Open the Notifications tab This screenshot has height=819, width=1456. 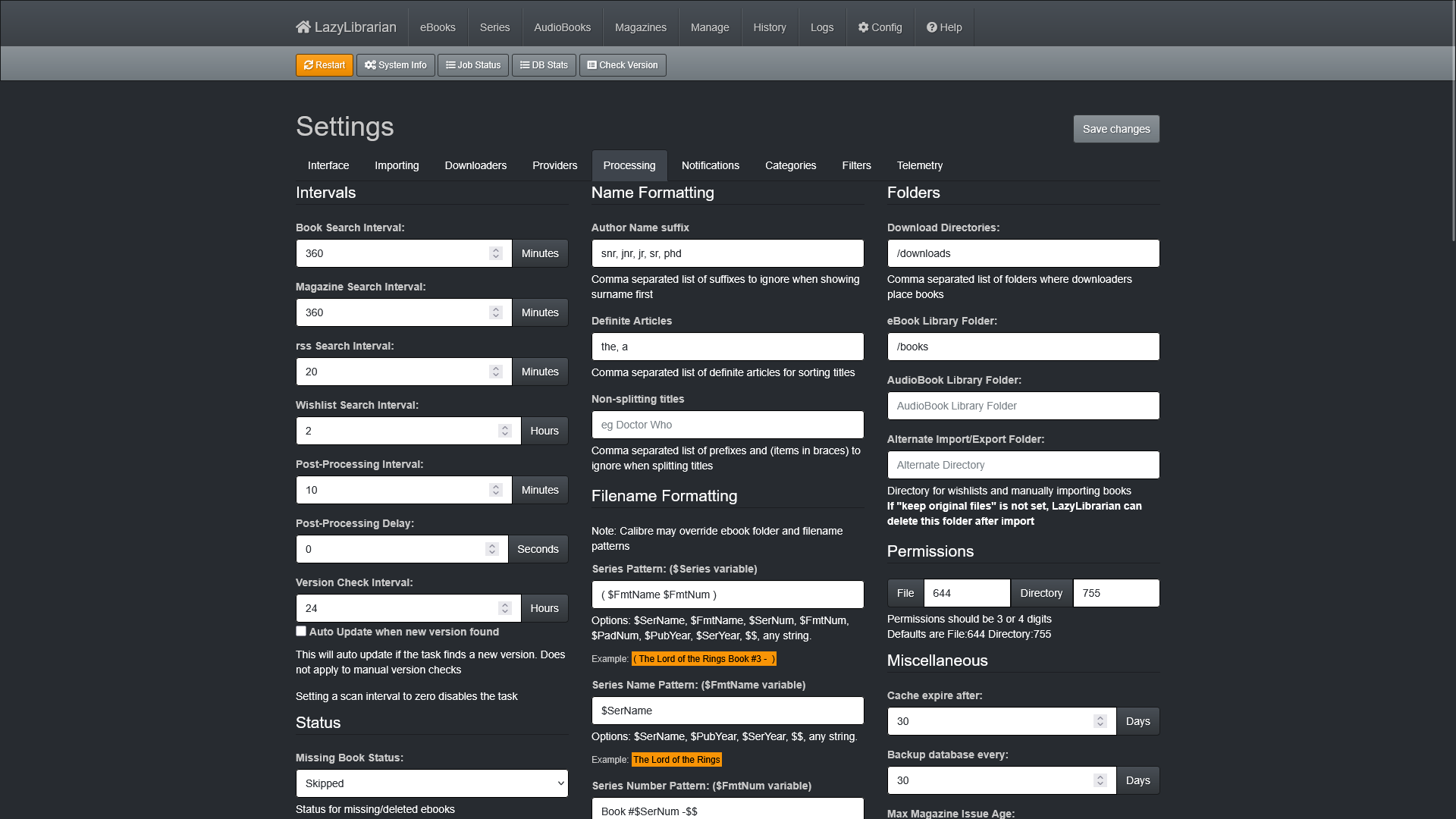pyautogui.click(x=711, y=165)
